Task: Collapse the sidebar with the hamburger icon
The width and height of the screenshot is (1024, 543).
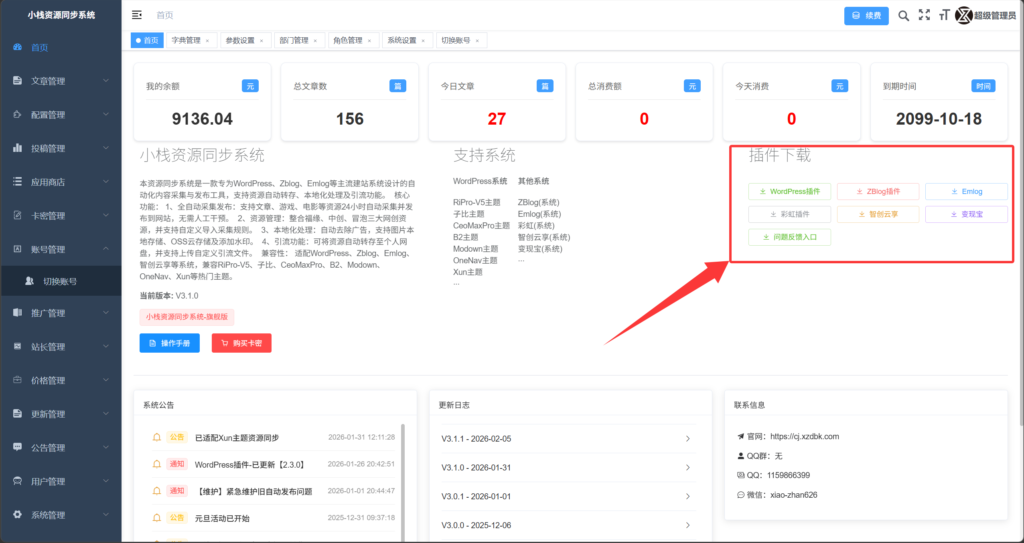Action: [x=136, y=15]
